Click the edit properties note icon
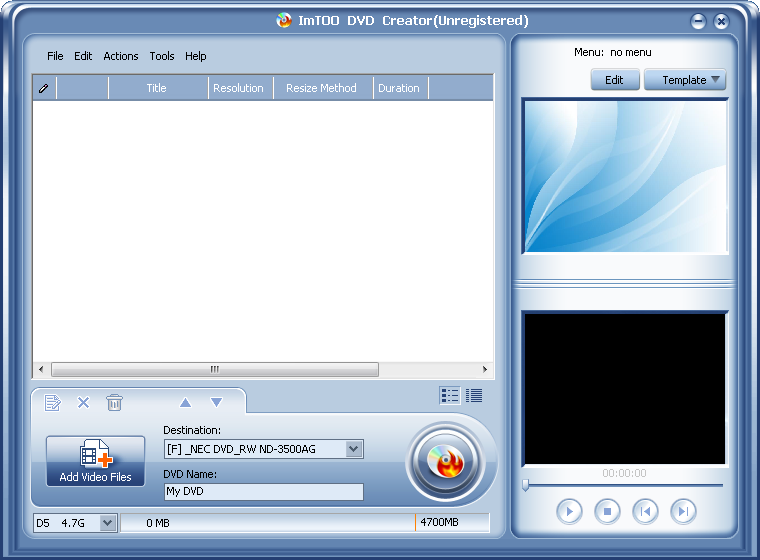This screenshot has width=760, height=560. point(52,402)
